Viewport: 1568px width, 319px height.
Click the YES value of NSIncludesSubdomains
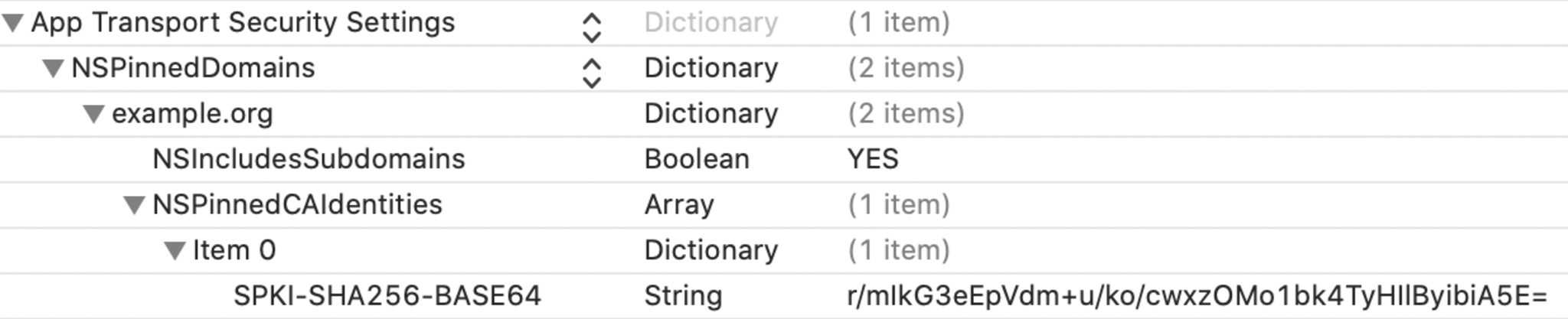pyautogui.click(x=873, y=159)
